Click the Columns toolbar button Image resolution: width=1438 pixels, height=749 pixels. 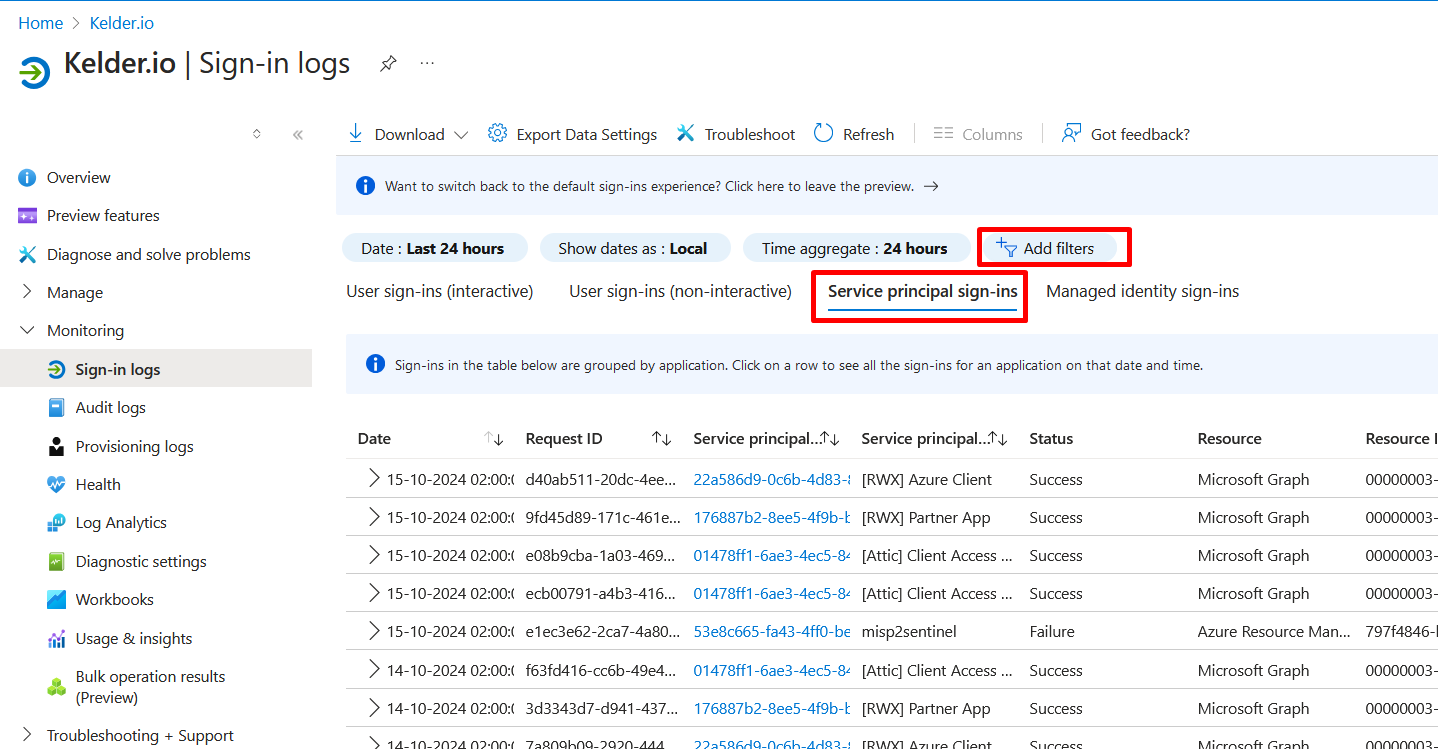point(978,134)
